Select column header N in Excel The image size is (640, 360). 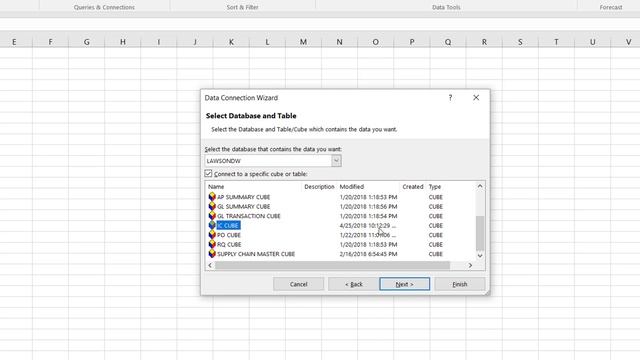click(x=339, y=42)
